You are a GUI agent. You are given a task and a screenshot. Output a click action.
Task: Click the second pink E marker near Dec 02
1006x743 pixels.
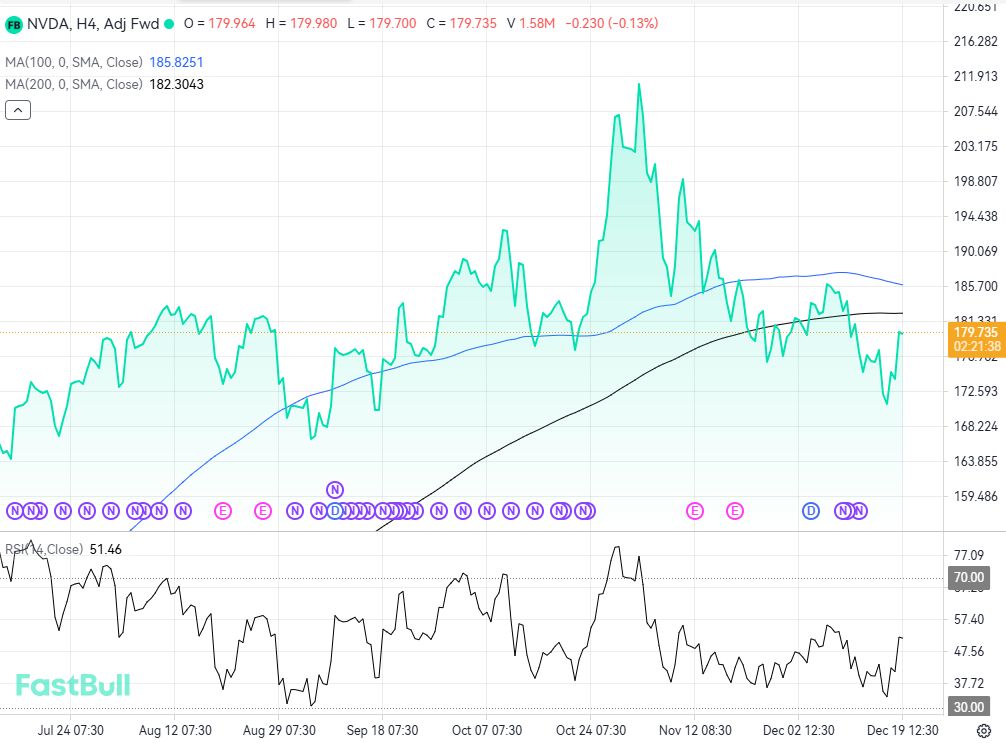point(736,510)
